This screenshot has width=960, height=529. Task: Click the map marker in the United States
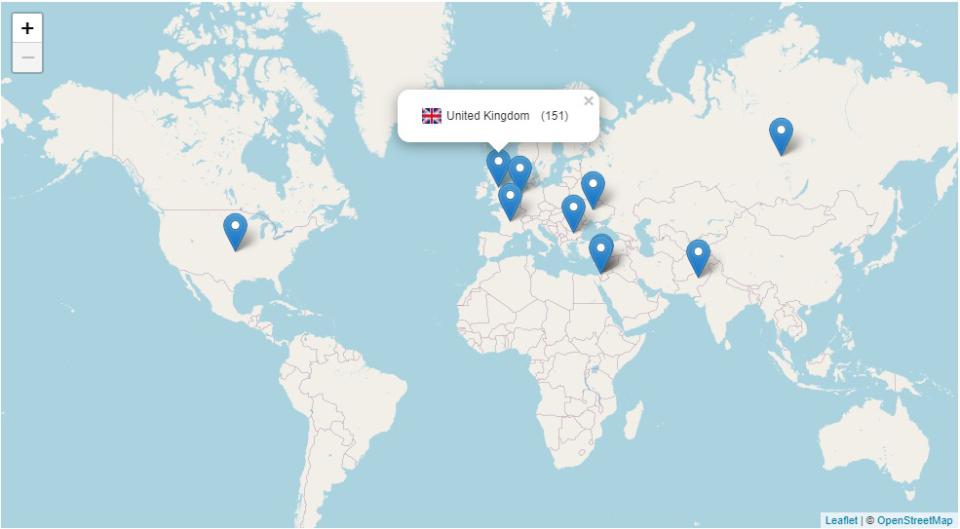[x=235, y=229]
